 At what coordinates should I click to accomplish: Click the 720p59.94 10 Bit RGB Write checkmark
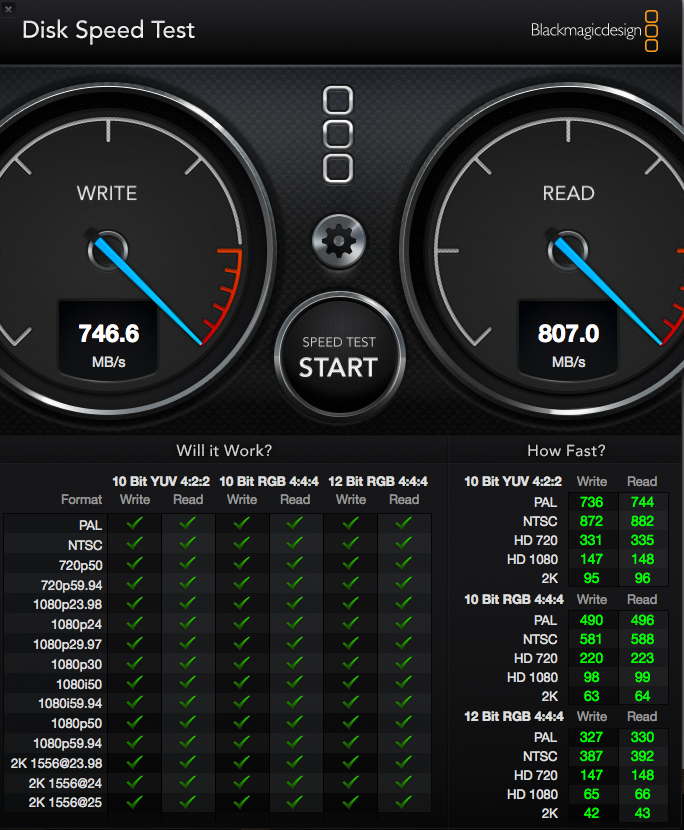pyautogui.click(x=241, y=583)
